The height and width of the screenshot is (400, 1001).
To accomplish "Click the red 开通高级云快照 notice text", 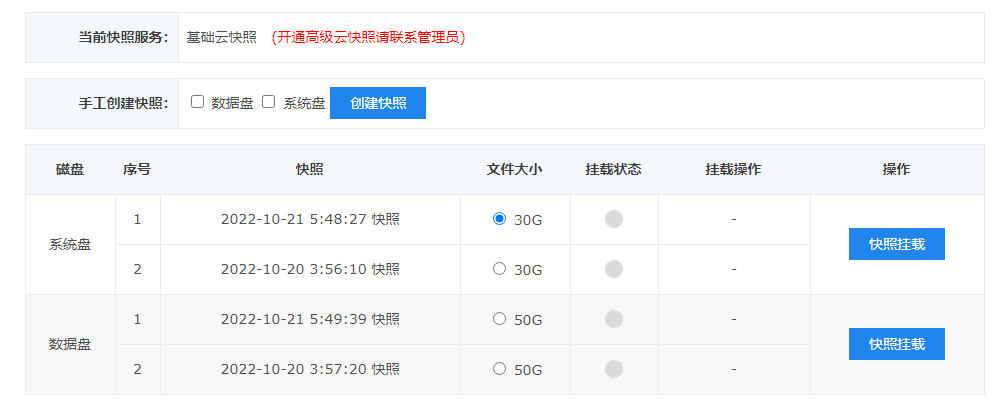I will coord(368,38).
